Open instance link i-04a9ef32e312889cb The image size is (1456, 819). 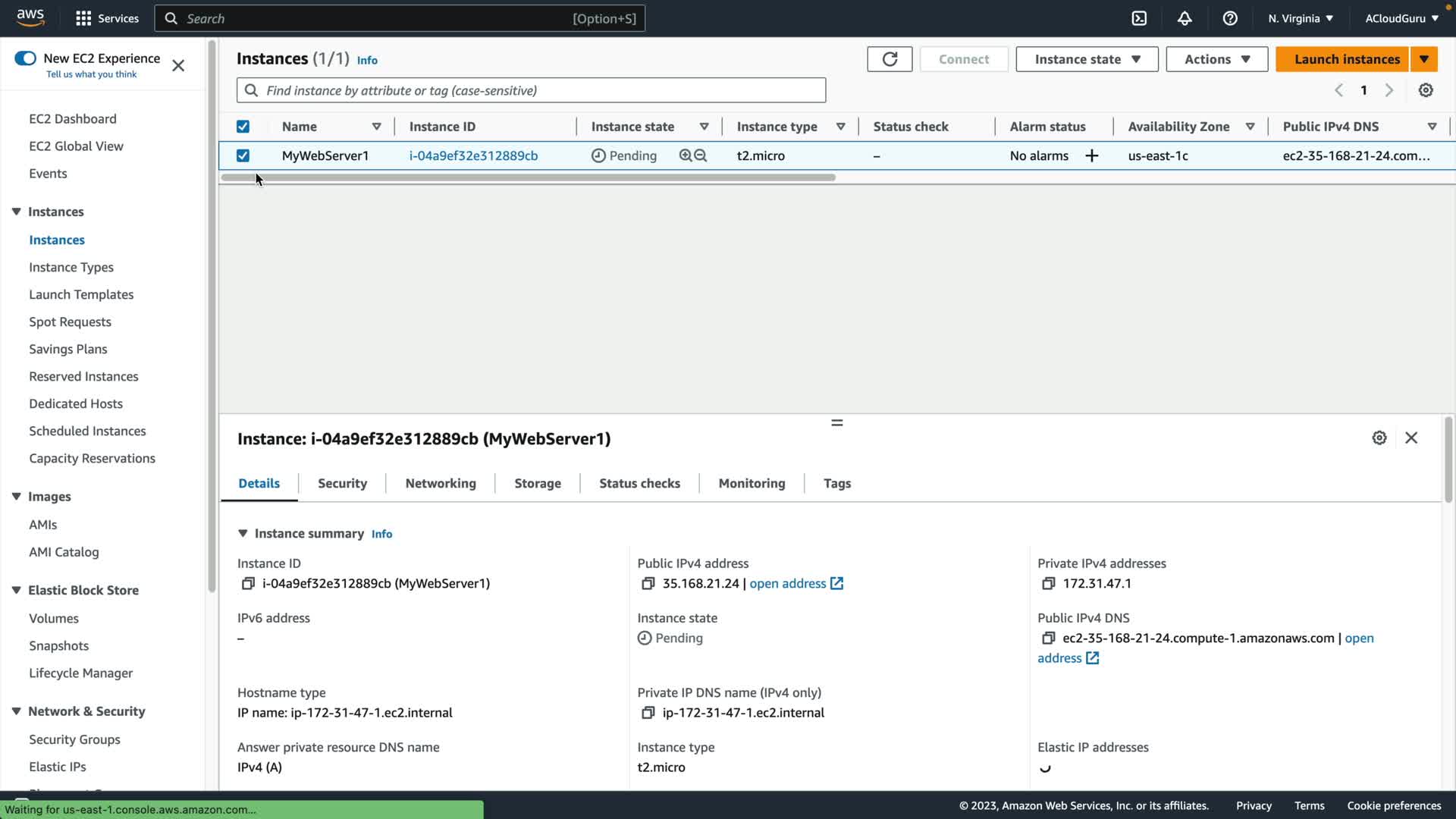473,155
